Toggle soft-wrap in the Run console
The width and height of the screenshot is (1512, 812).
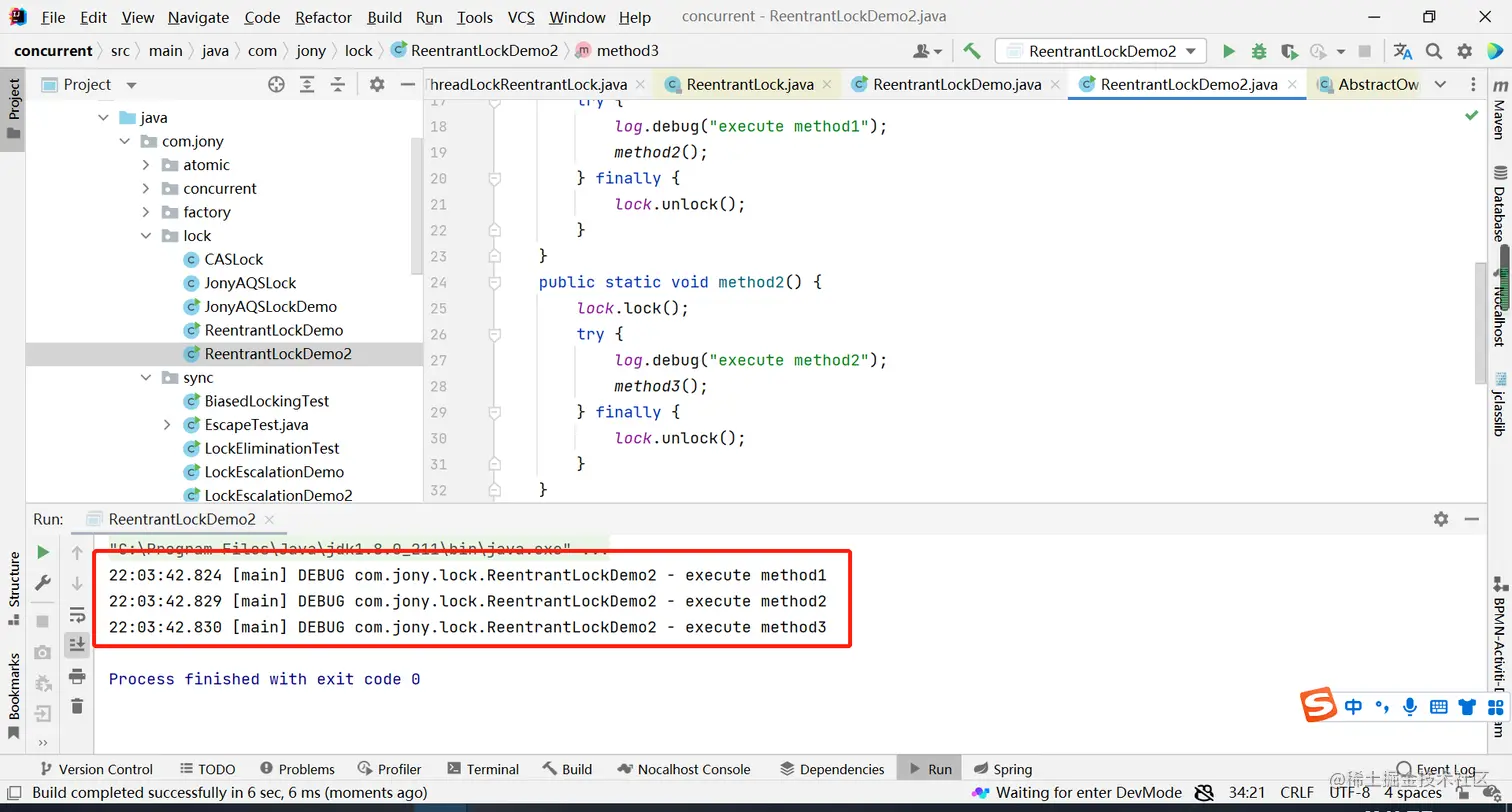[77, 614]
